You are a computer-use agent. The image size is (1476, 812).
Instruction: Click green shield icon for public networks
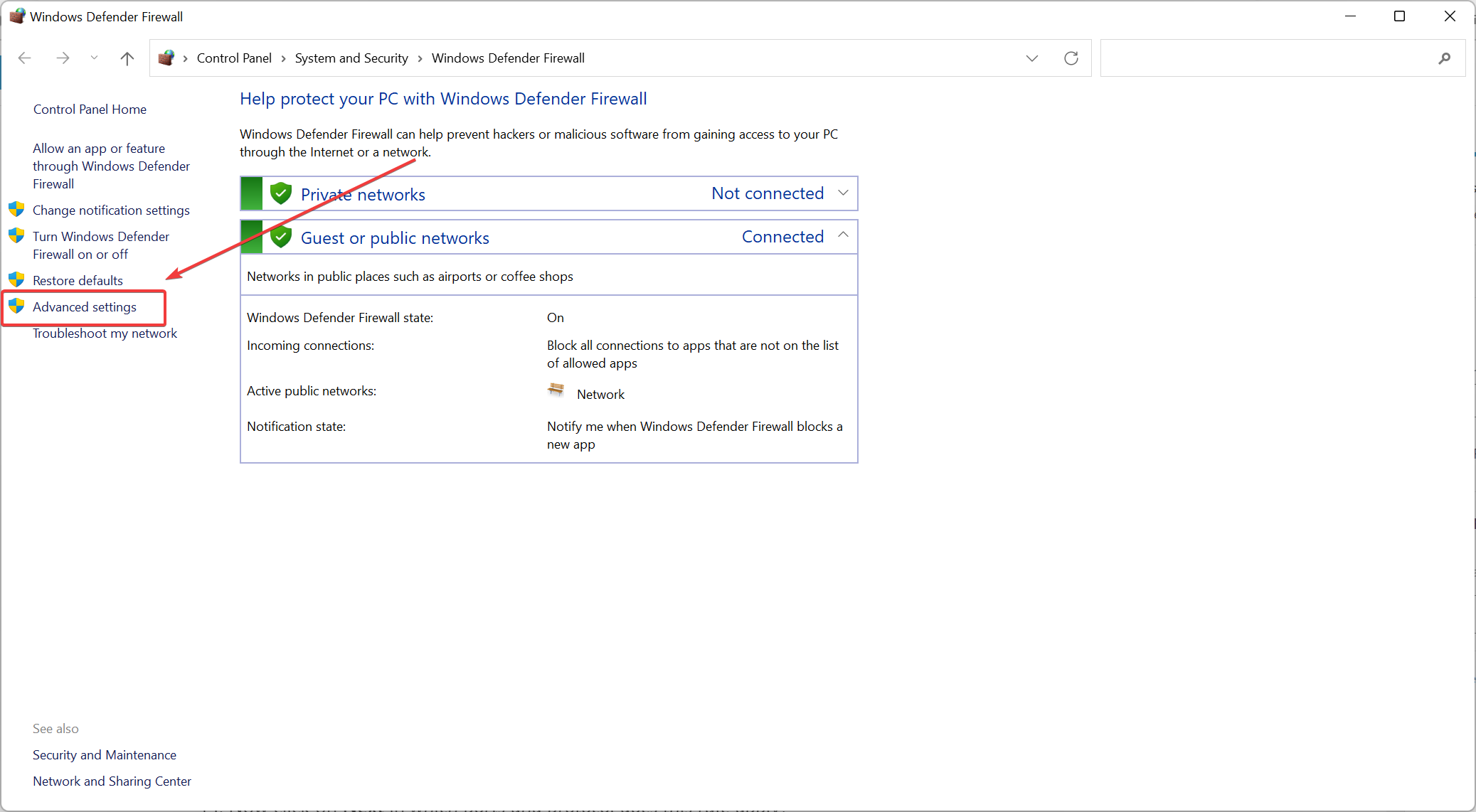tap(281, 237)
